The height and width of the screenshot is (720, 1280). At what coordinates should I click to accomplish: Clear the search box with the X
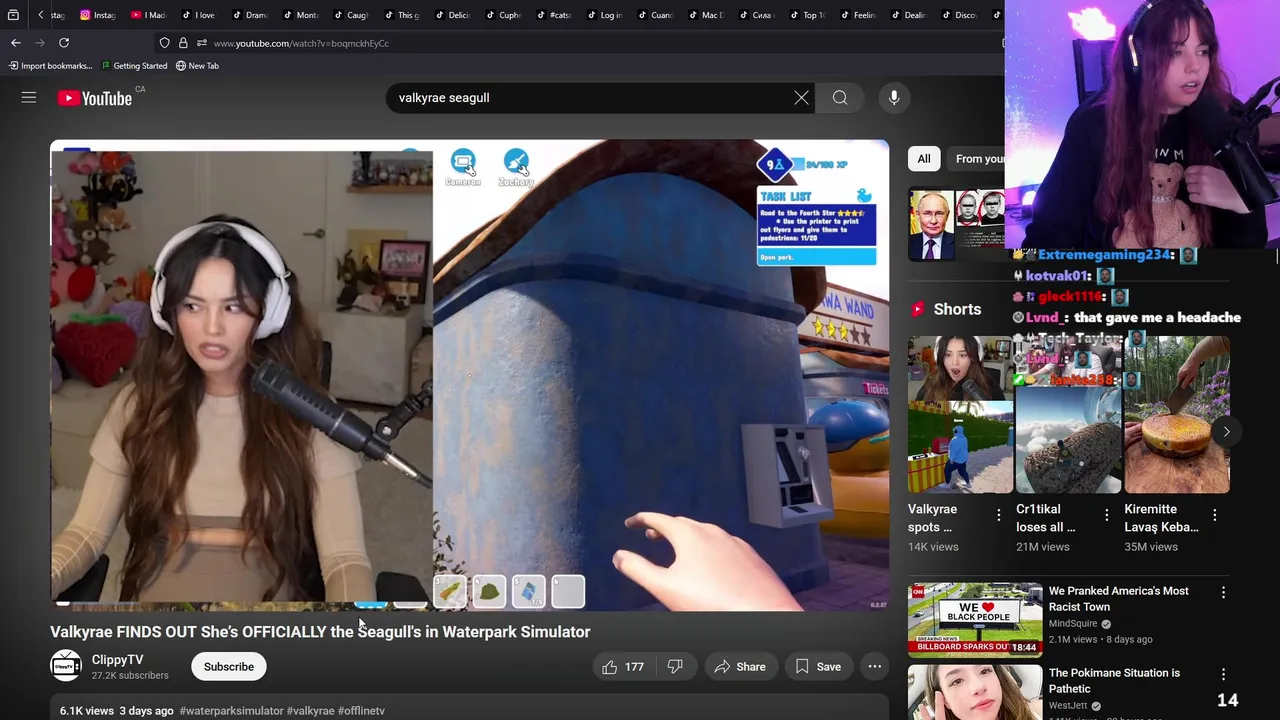[x=801, y=97]
